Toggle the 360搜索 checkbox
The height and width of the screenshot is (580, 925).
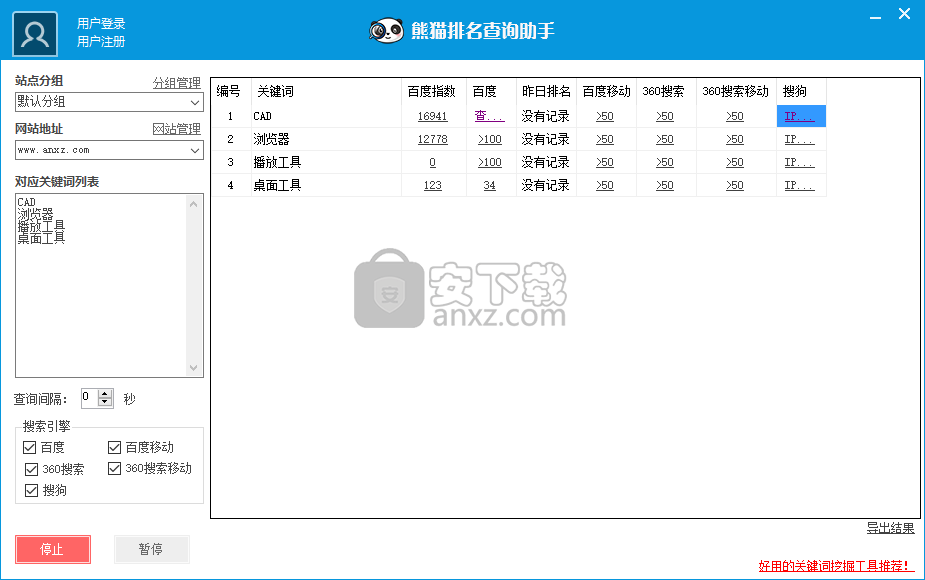[31, 469]
